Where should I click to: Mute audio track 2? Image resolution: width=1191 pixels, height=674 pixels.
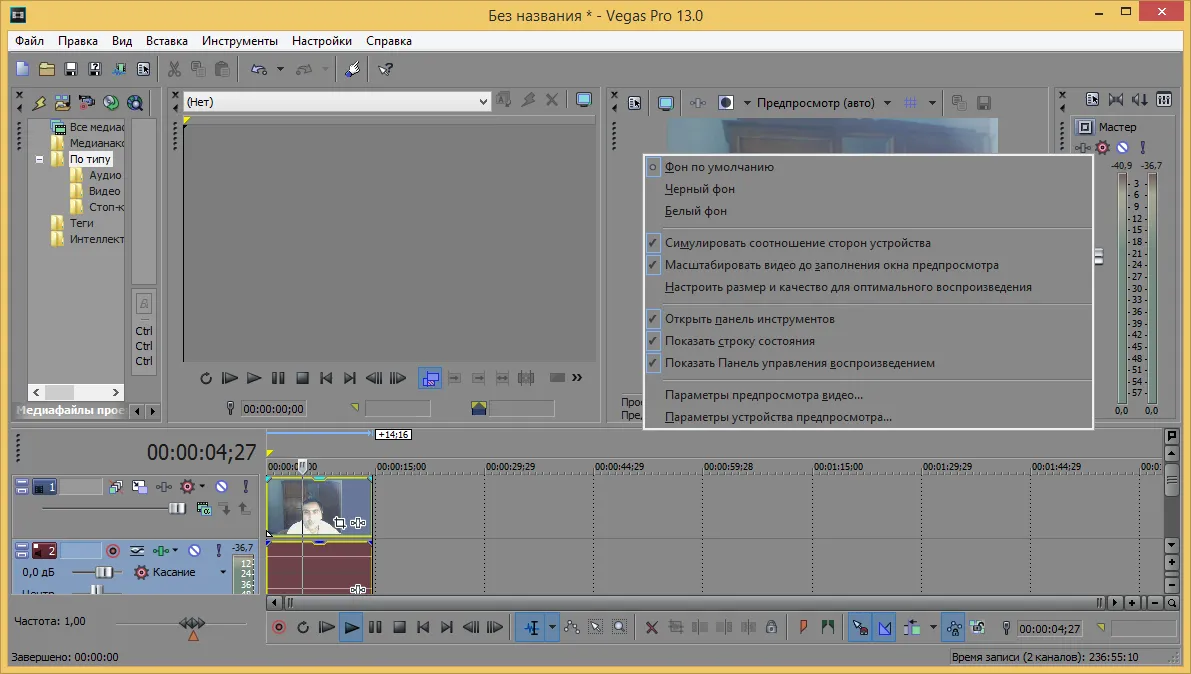coord(194,550)
